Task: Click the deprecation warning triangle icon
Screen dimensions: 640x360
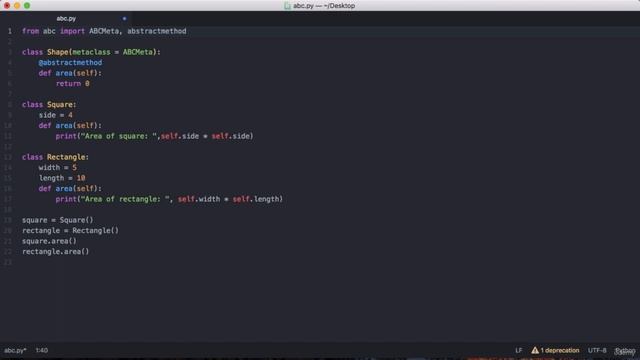Action: click(535, 350)
